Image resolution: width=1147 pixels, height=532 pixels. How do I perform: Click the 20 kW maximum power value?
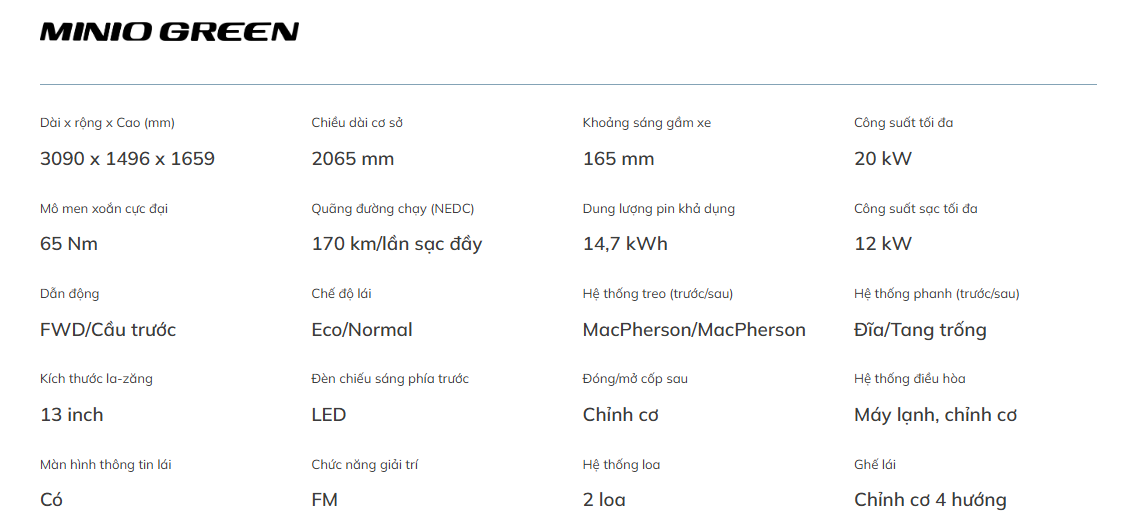click(x=883, y=159)
